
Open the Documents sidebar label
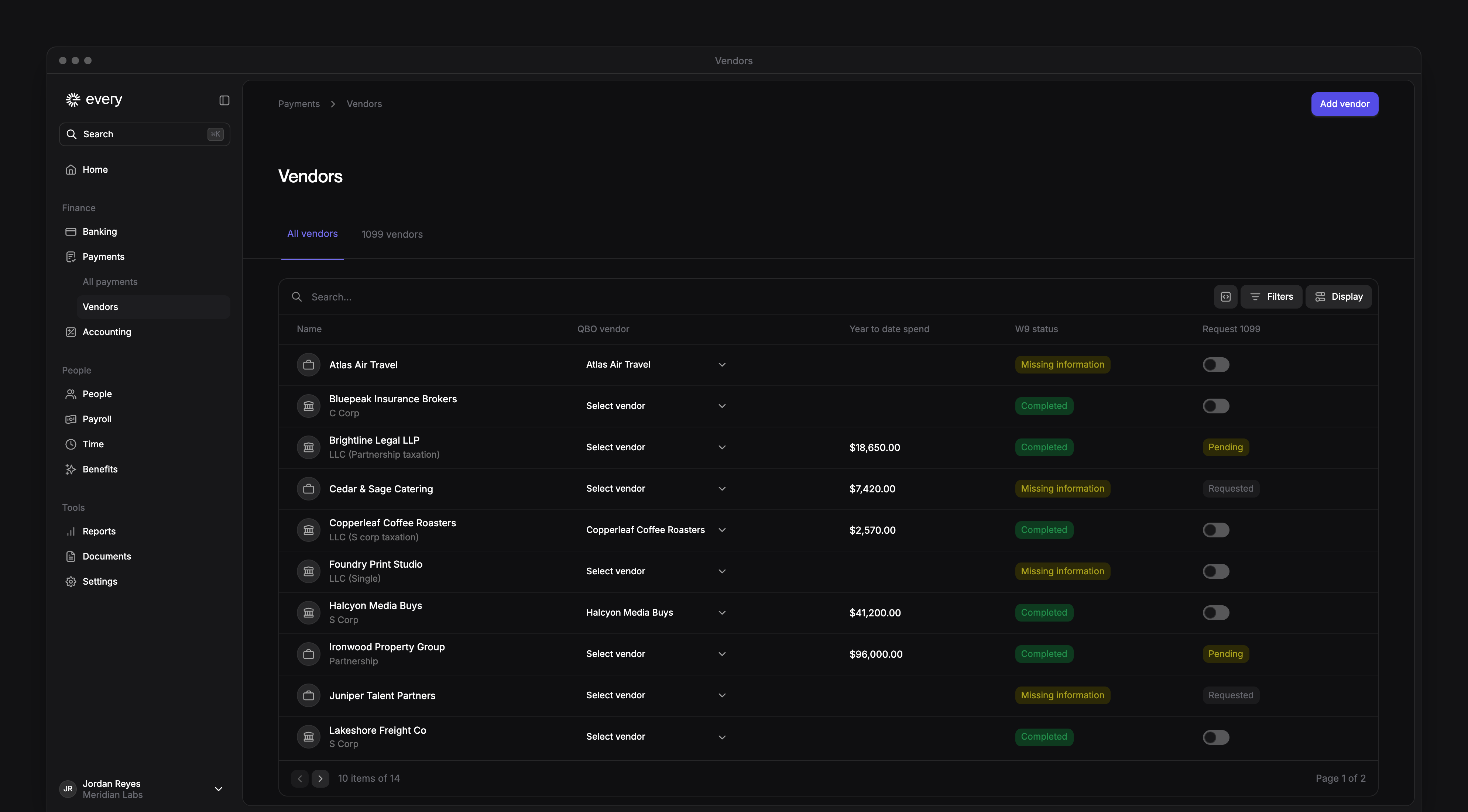tap(107, 557)
